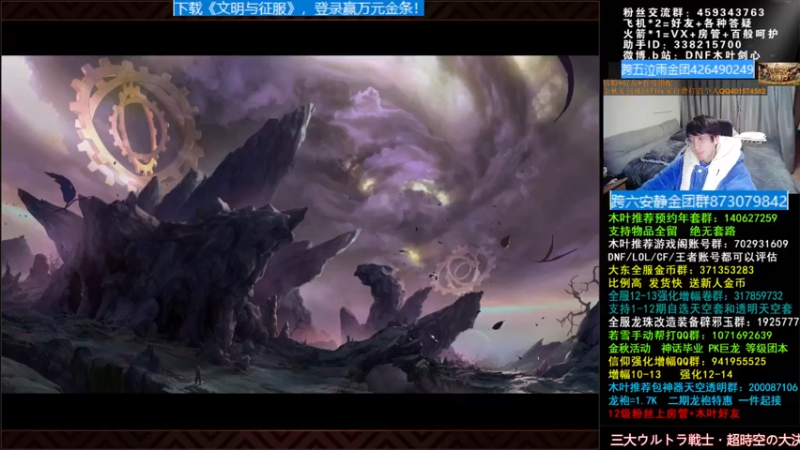
Task: Click the text 若雪手动帮打QQ群: 1071692639
Action: point(690,335)
